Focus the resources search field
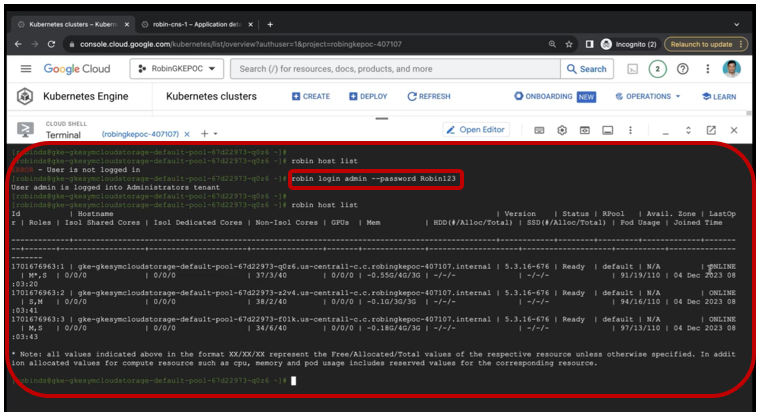 click(x=395, y=69)
